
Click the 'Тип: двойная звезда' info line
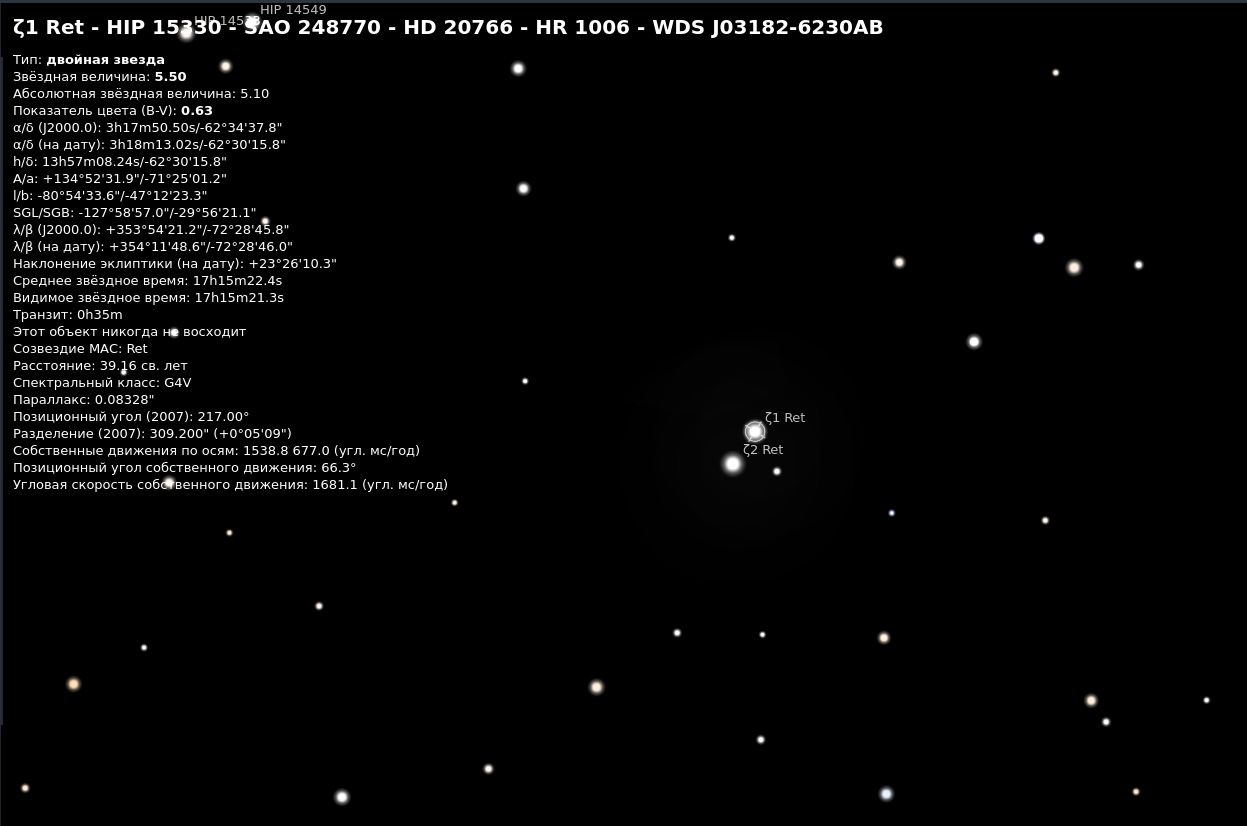(x=89, y=60)
